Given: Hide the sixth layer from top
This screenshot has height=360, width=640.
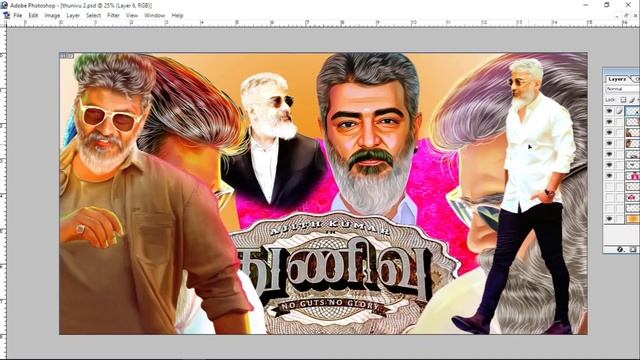Looking at the screenshot, I should [609, 164].
